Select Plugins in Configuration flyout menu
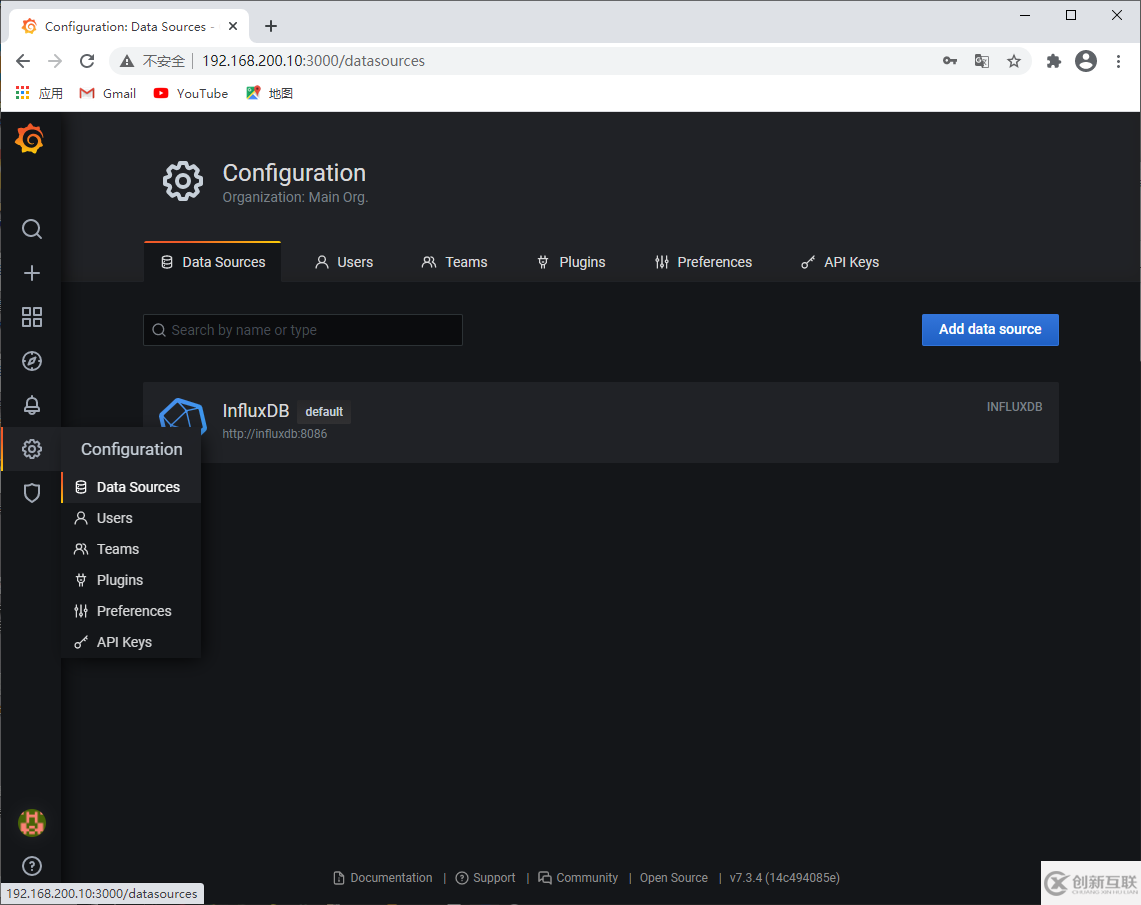Viewport: 1141px width, 905px height. tap(131, 580)
